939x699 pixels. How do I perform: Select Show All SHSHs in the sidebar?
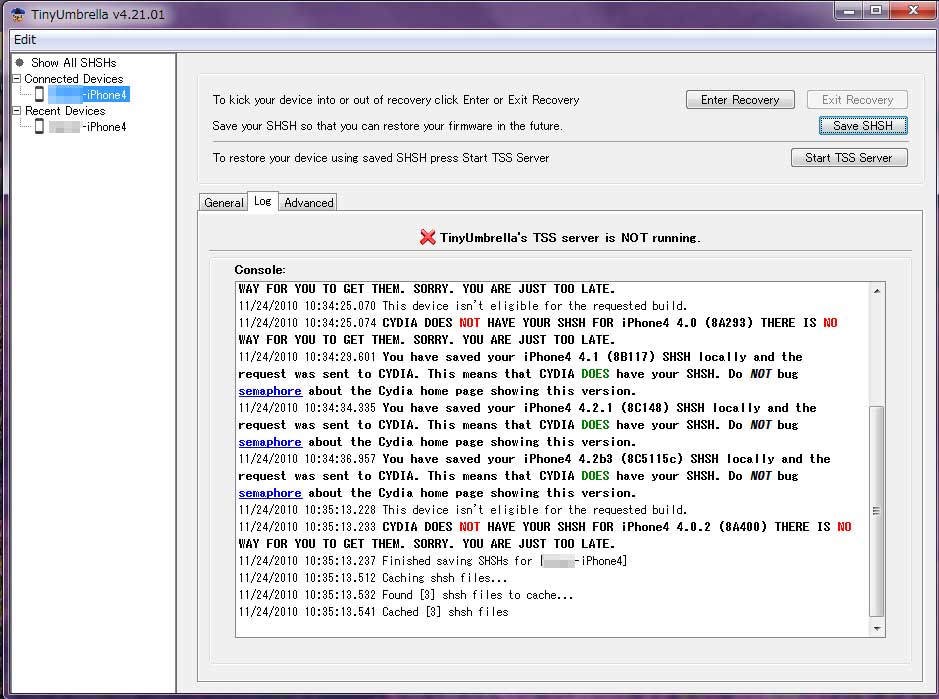(x=74, y=63)
